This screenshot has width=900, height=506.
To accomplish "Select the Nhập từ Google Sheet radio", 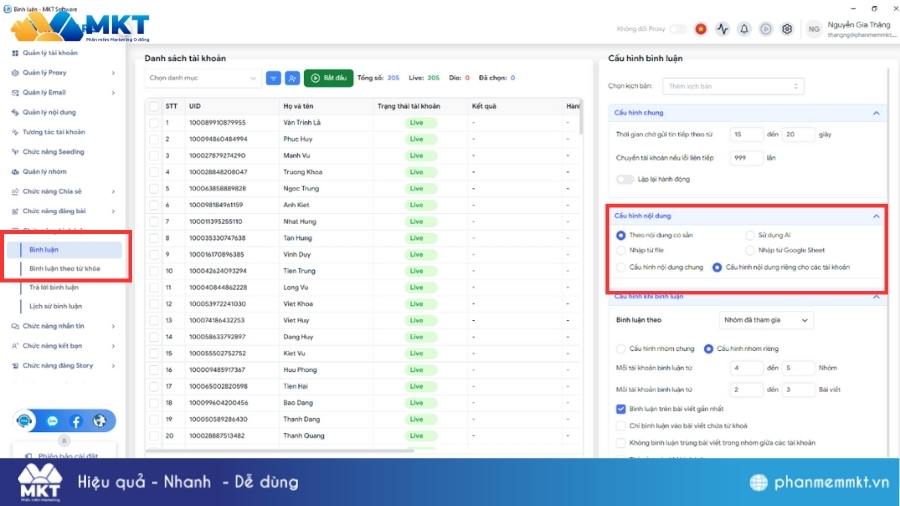I will tap(750, 250).
